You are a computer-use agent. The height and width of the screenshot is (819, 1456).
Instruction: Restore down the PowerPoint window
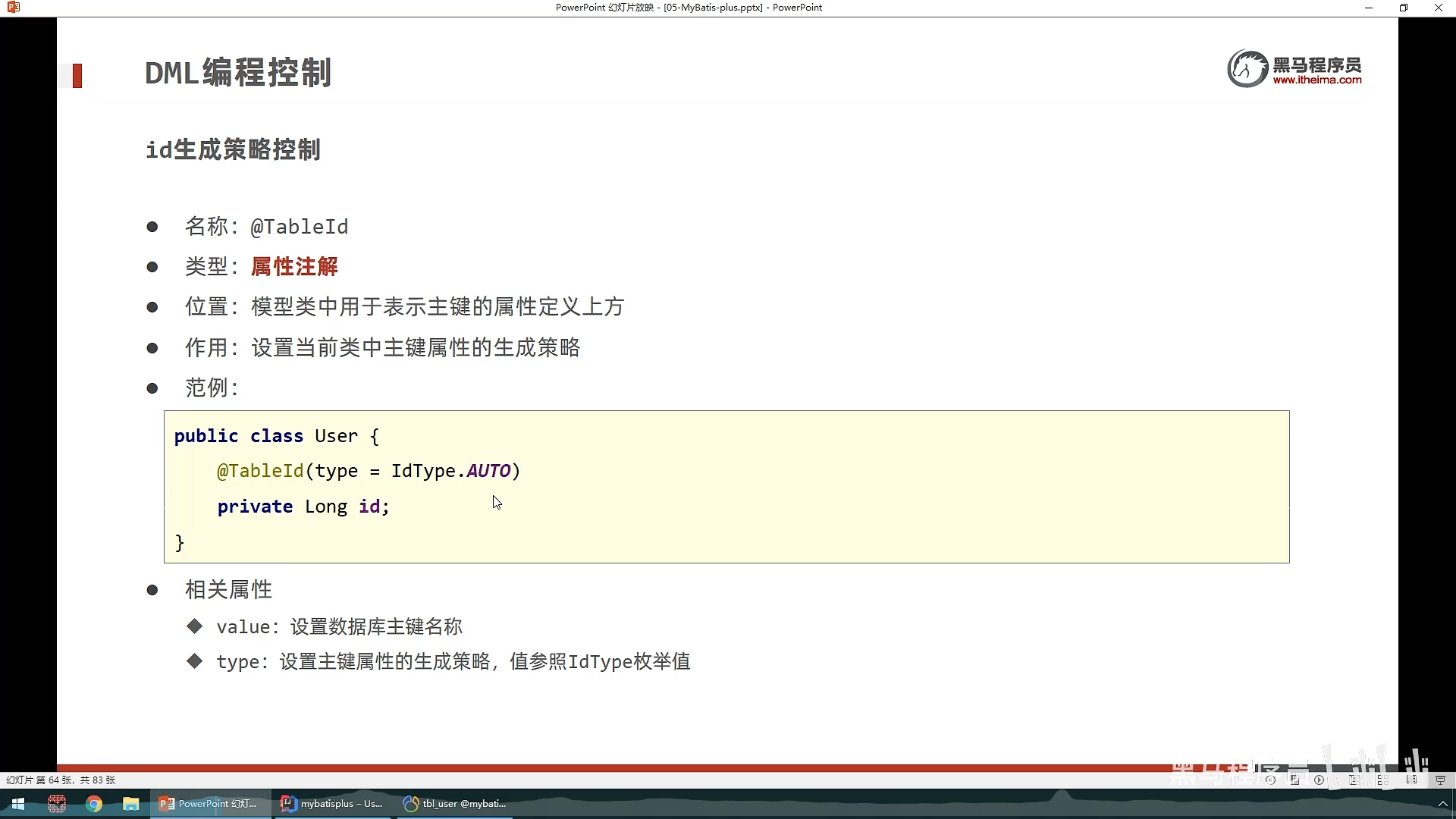pos(1404,8)
